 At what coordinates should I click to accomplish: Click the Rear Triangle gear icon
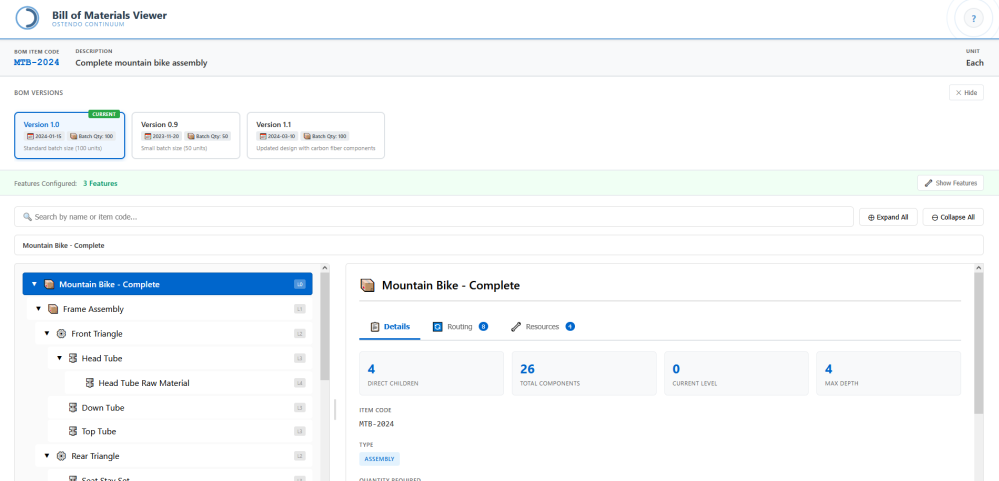click(61, 456)
